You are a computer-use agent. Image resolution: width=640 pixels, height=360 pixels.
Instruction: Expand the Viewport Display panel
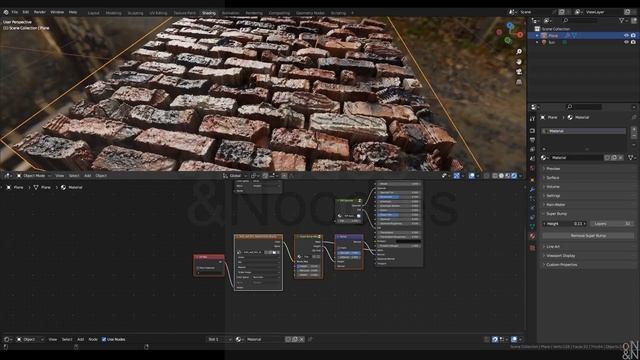[560, 256]
